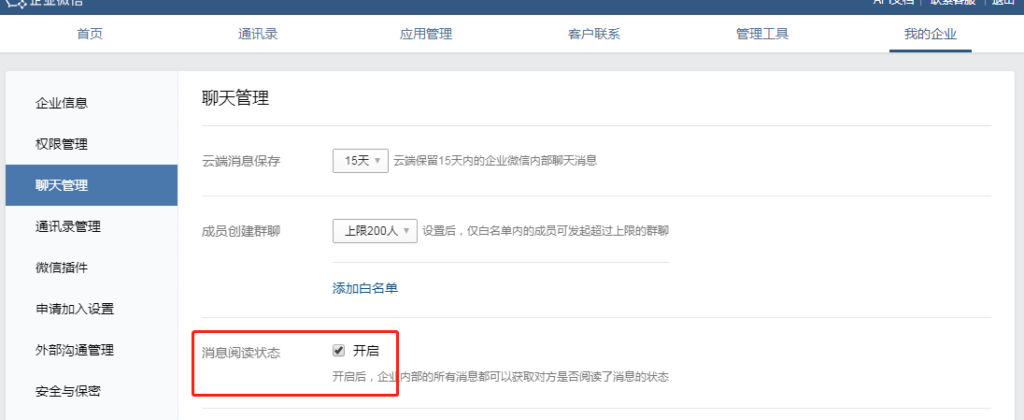The image size is (1024, 420).
Task: Click 联系客服 link in the header
Action: pyautogui.click(x=953, y=2)
